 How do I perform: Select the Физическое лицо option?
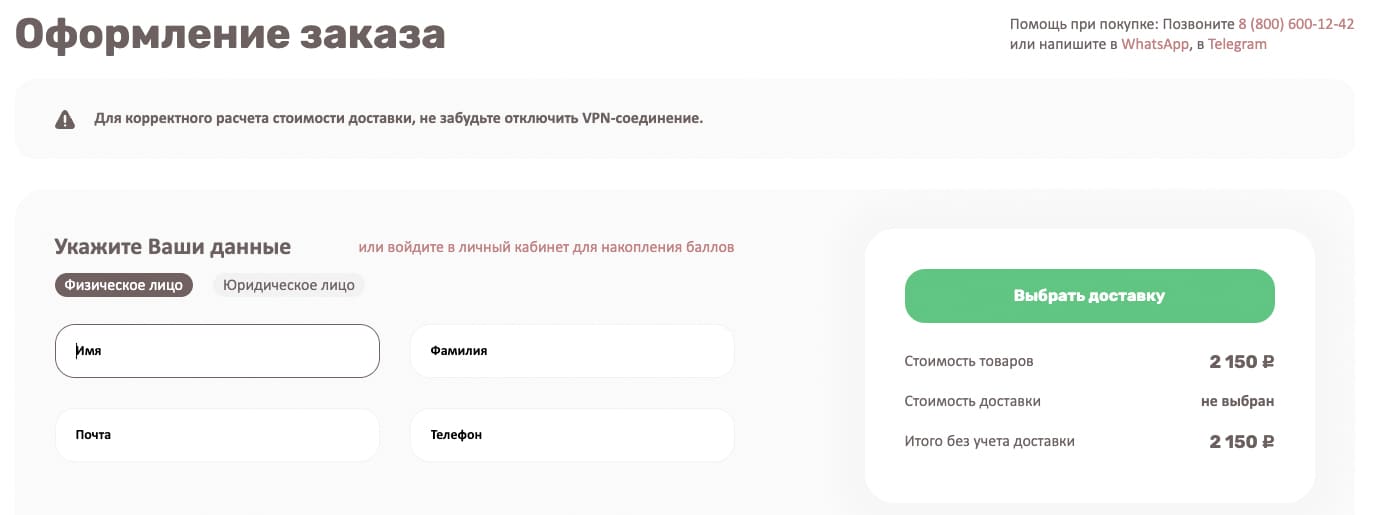124,285
